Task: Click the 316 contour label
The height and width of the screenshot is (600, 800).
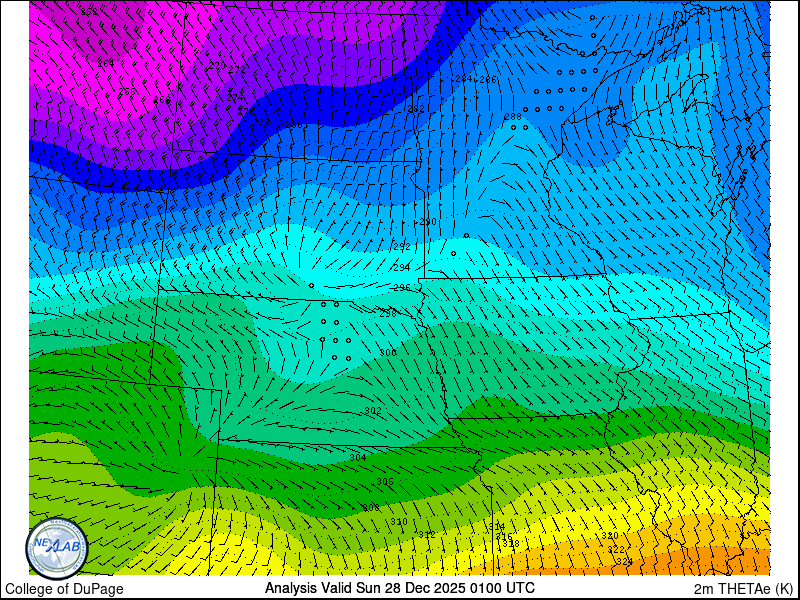Action: (504, 537)
